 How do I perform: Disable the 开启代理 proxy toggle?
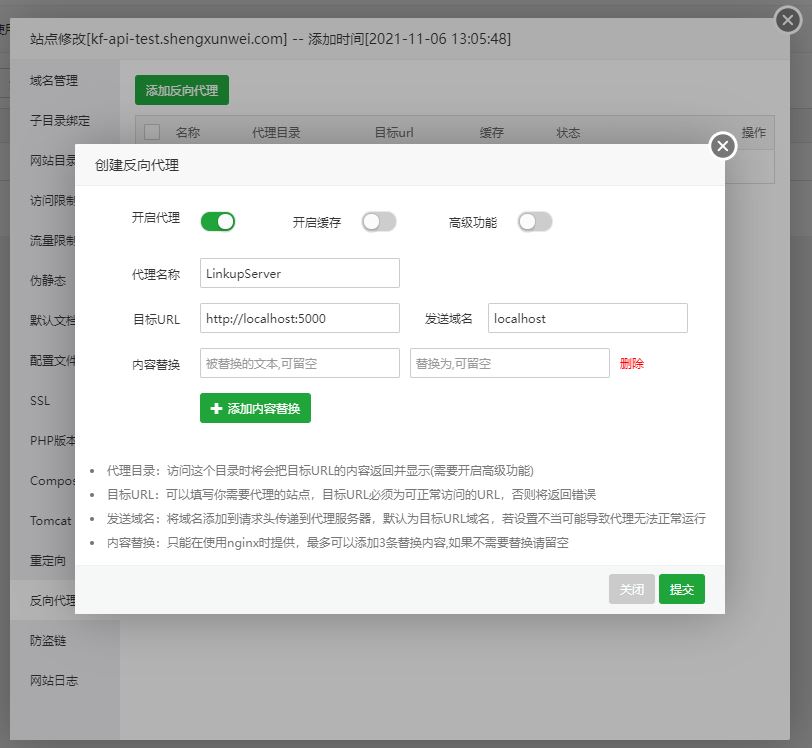pyautogui.click(x=218, y=221)
